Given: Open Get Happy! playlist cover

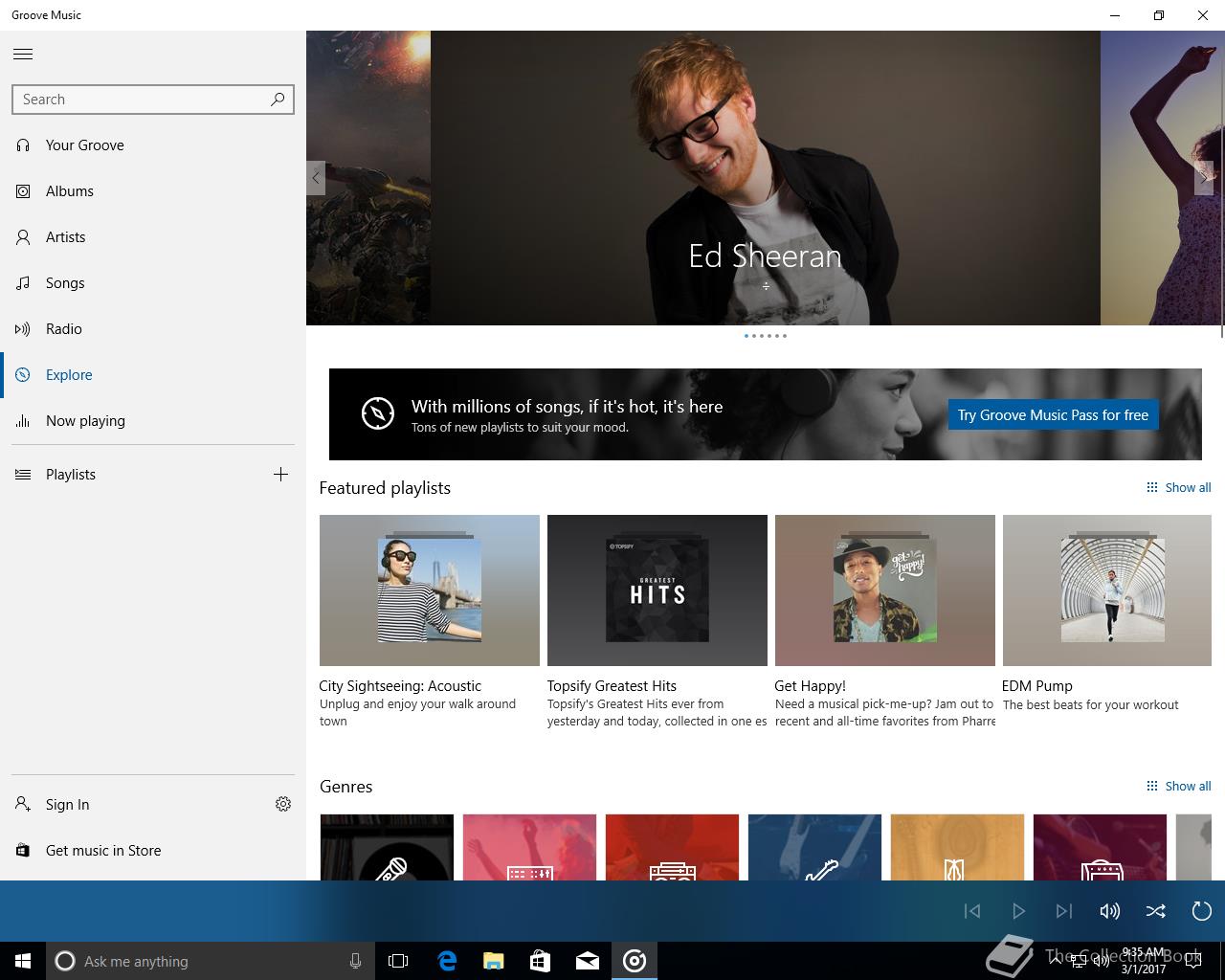Looking at the screenshot, I should [x=885, y=590].
